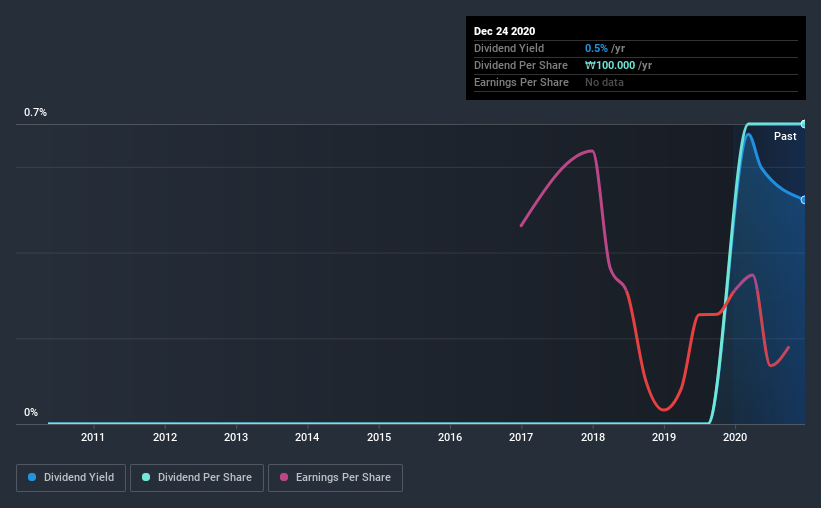Click the pink Earnings Per Share legend dot
821x508 pixels.
click(284, 477)
